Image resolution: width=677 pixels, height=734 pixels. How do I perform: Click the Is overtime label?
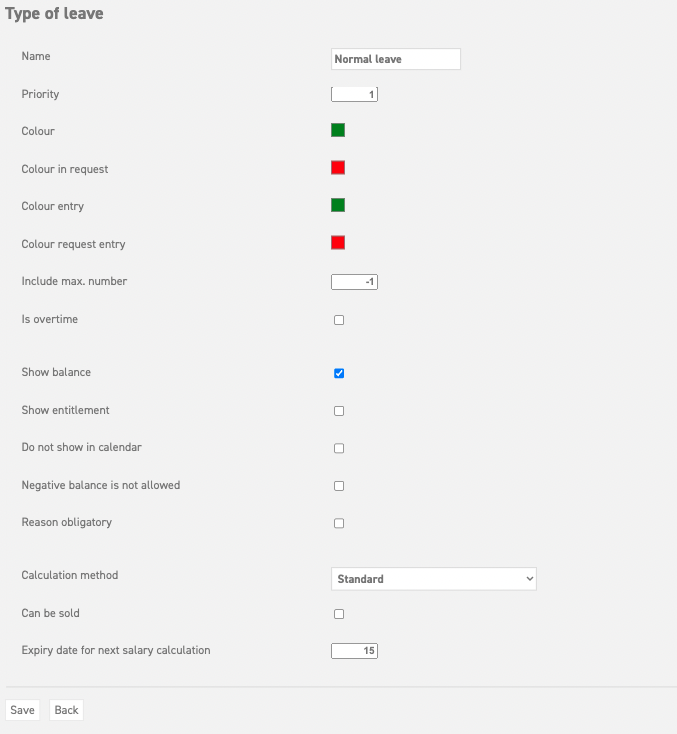pos(50,319)
